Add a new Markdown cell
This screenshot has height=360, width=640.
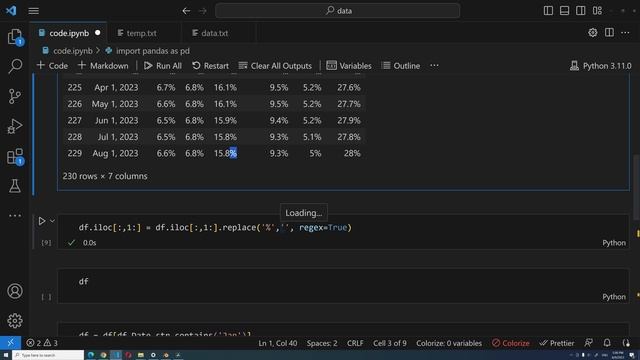103,66
